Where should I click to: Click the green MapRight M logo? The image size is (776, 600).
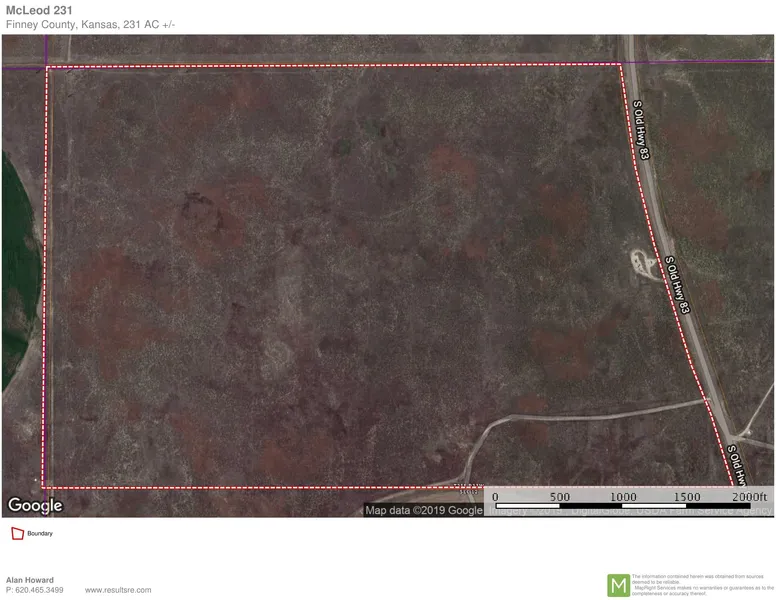point(619,584)
